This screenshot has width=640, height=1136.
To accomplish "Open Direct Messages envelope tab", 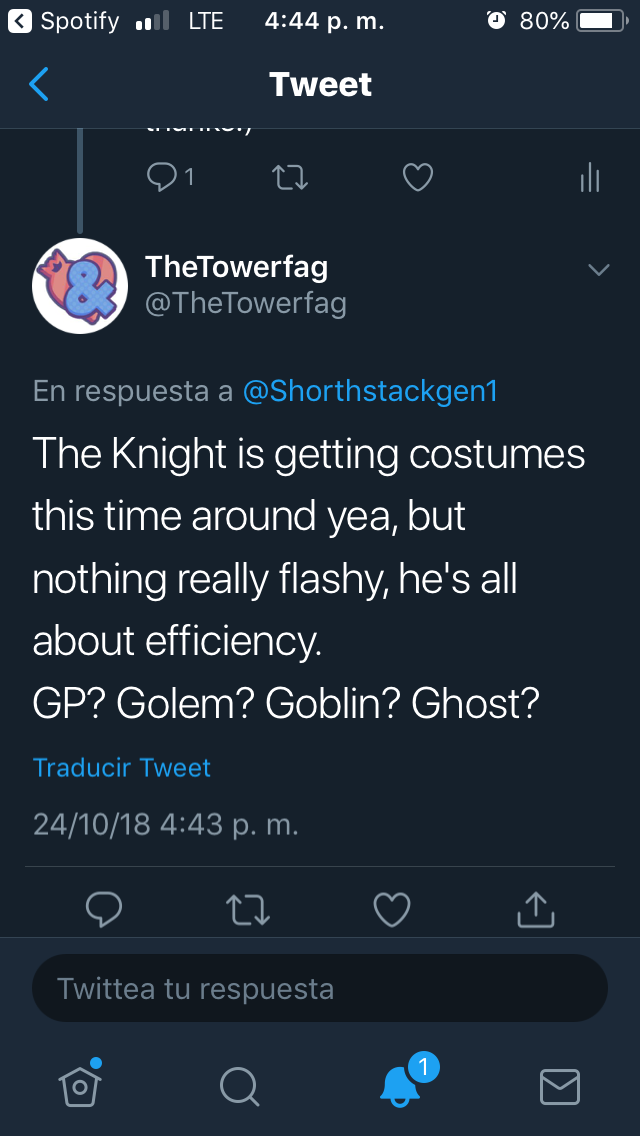I will tap(560, 1085).
